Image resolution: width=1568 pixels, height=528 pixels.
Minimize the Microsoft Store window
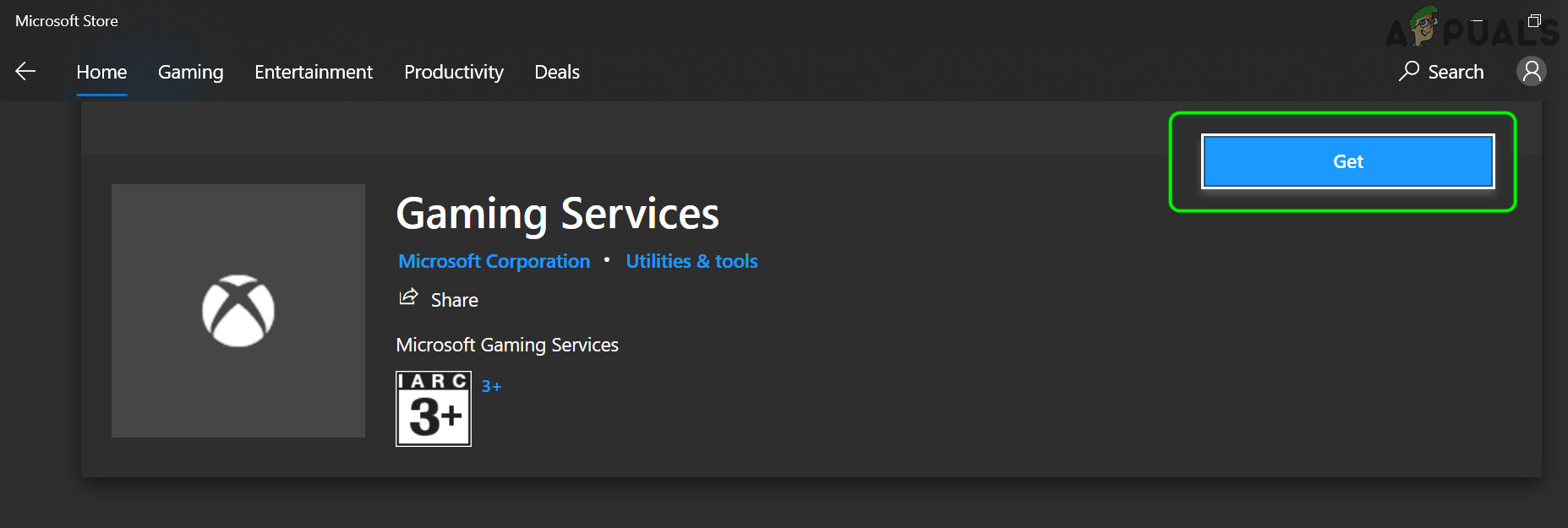(1477, 21)
